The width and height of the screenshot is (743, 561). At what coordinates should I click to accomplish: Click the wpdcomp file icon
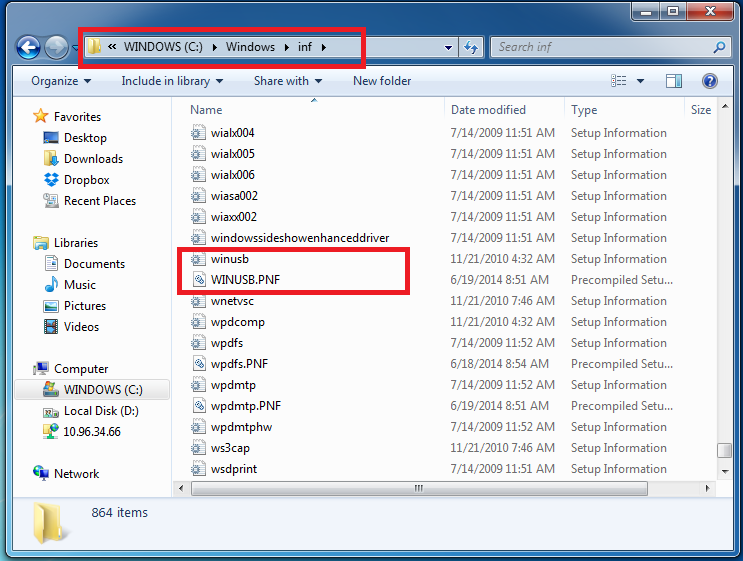(199, 322)
